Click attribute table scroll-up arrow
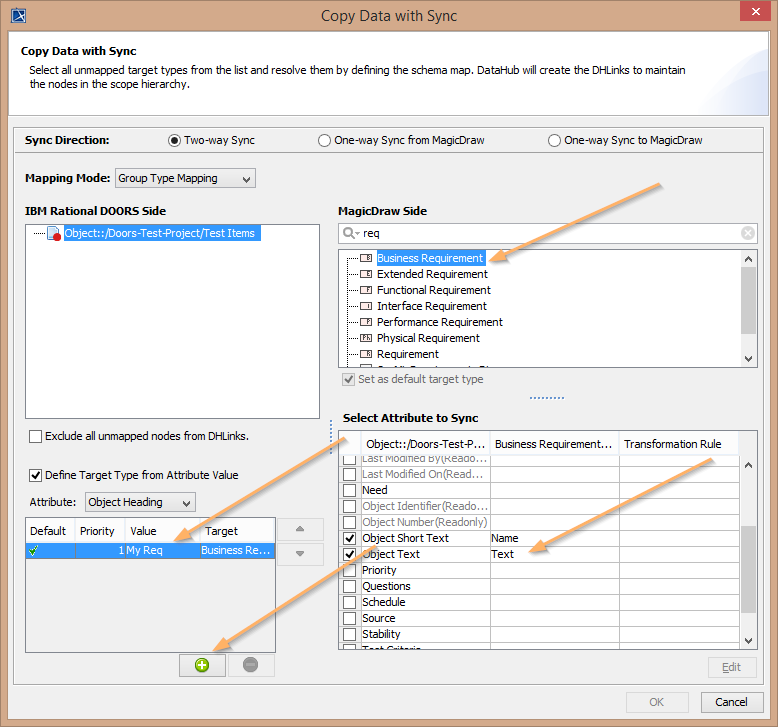Image resolution: width=778 pixels, height=727 pixels. pos(749,465)
